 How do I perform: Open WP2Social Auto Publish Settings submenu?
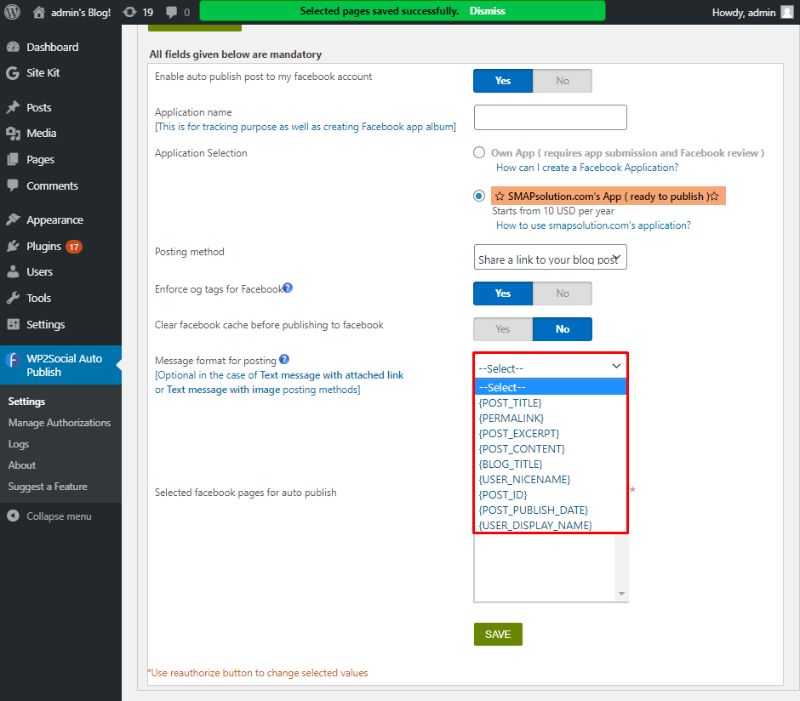27,402
